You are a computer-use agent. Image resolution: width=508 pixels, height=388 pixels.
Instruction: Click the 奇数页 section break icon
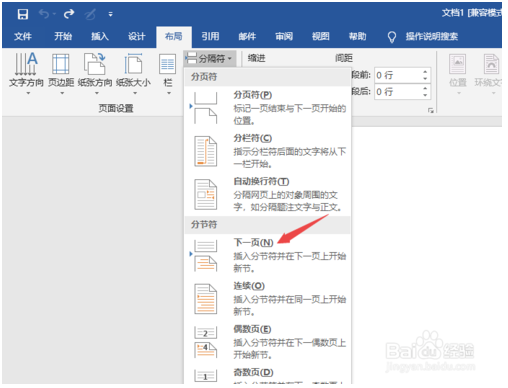(205, 376)
